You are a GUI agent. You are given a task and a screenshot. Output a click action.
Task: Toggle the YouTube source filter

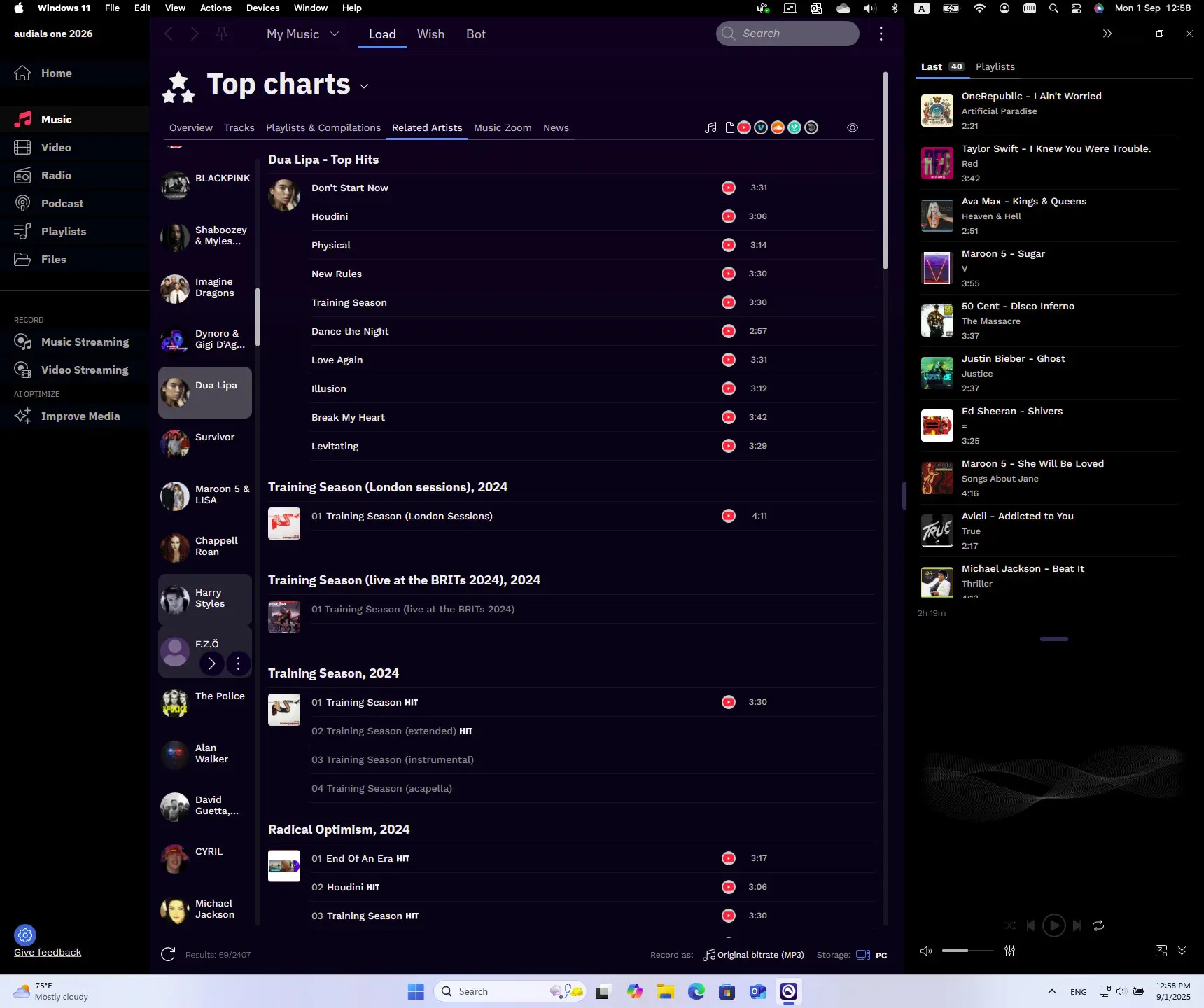744,127
